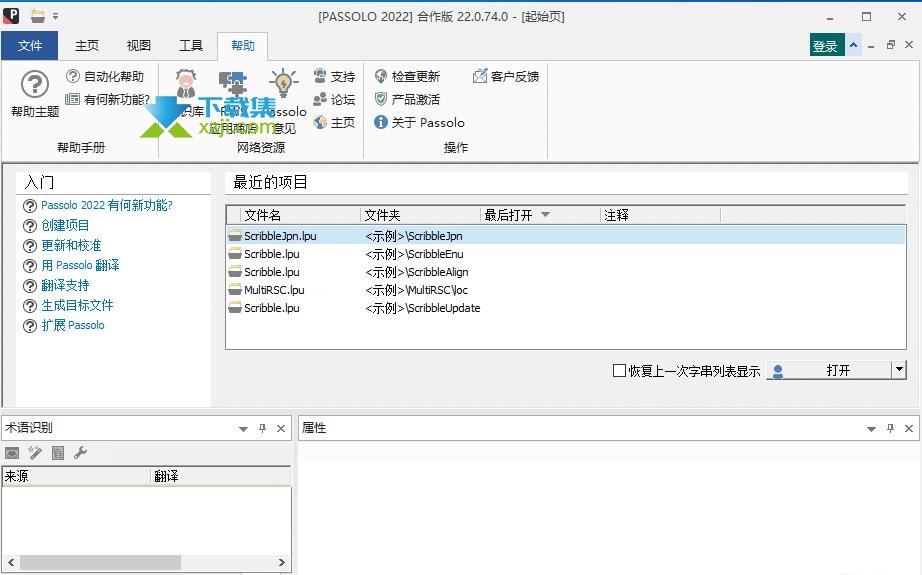Open 产品激活 product activation
Viewport: 922px width, 575px height.
point(407,99)
